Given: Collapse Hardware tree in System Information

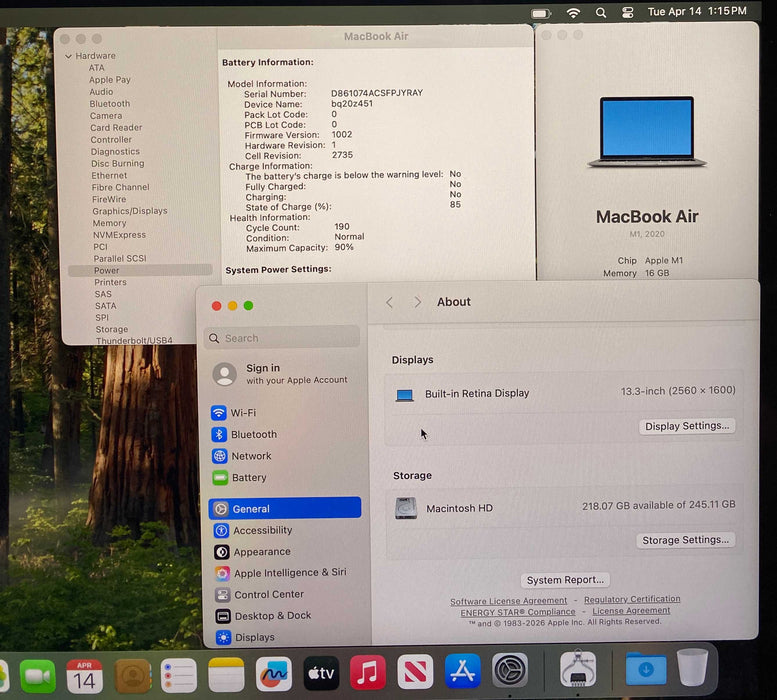Looking at the screenshot, I should click(x=68, y=56).
